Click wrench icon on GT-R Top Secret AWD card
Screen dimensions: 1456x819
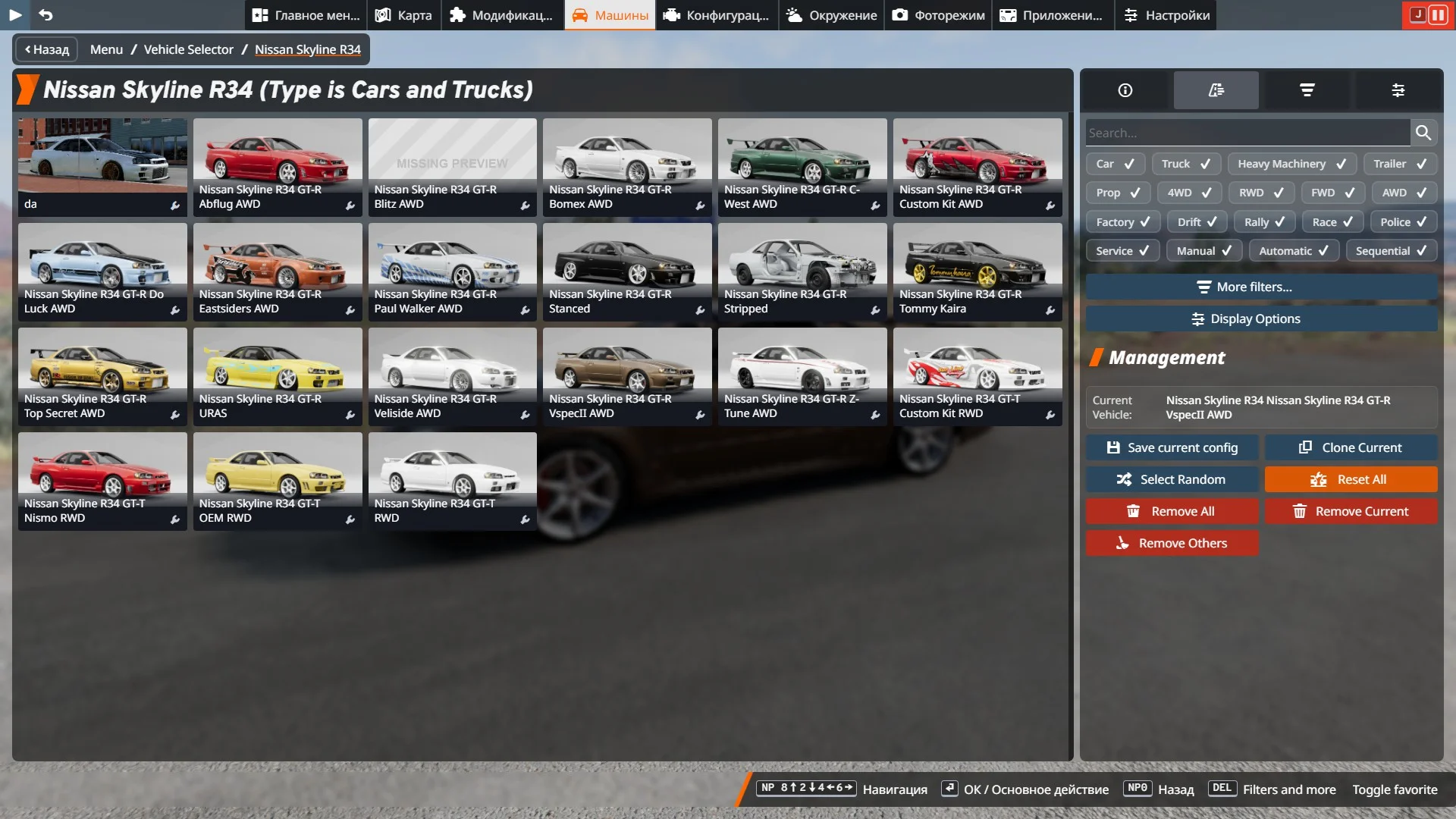(x=175, y=415)
